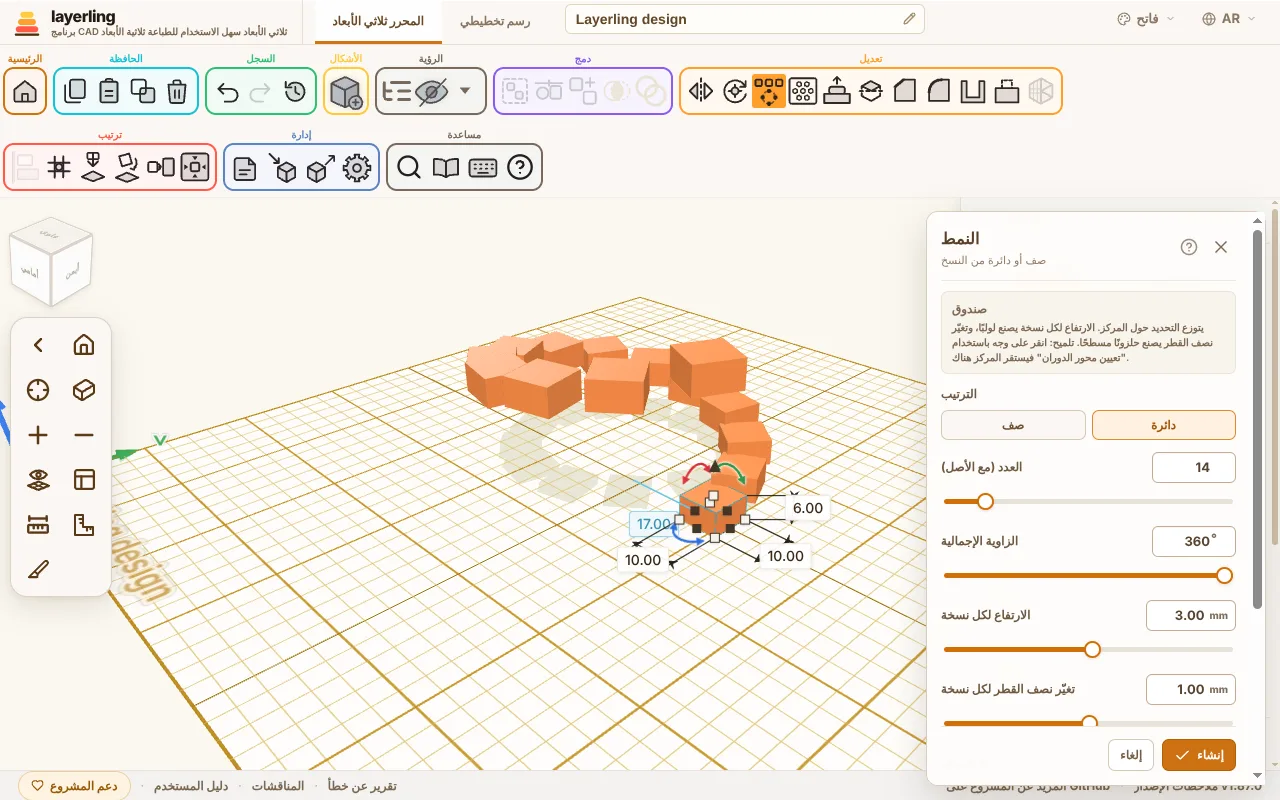Image resolution: width=1280 pixels, height=800 pixels.
Task: Click the trash delete icon
Action: pos(177,91)
